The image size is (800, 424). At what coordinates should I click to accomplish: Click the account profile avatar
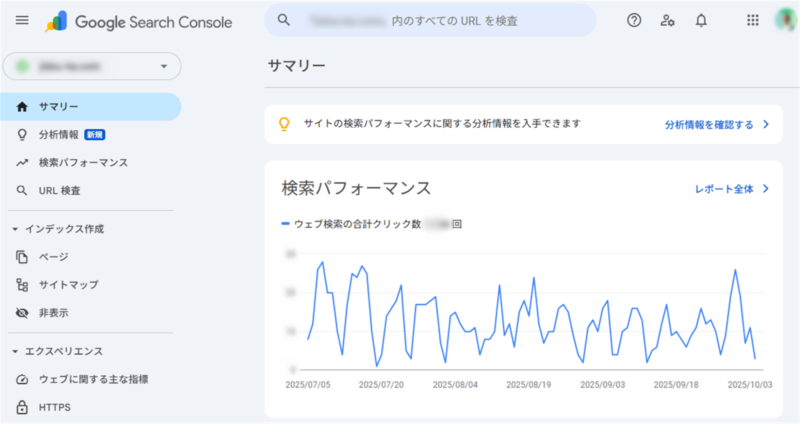pos(785,20)
